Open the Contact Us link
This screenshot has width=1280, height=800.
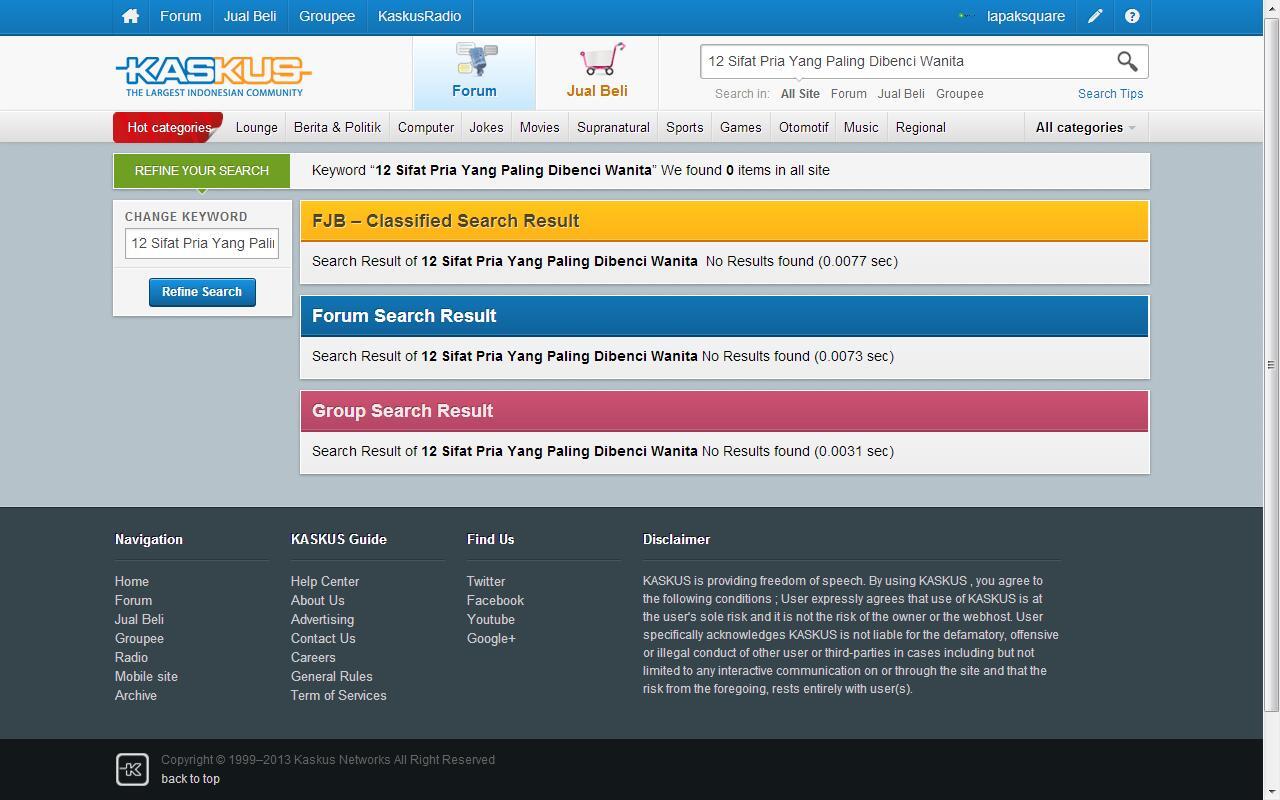323,638
